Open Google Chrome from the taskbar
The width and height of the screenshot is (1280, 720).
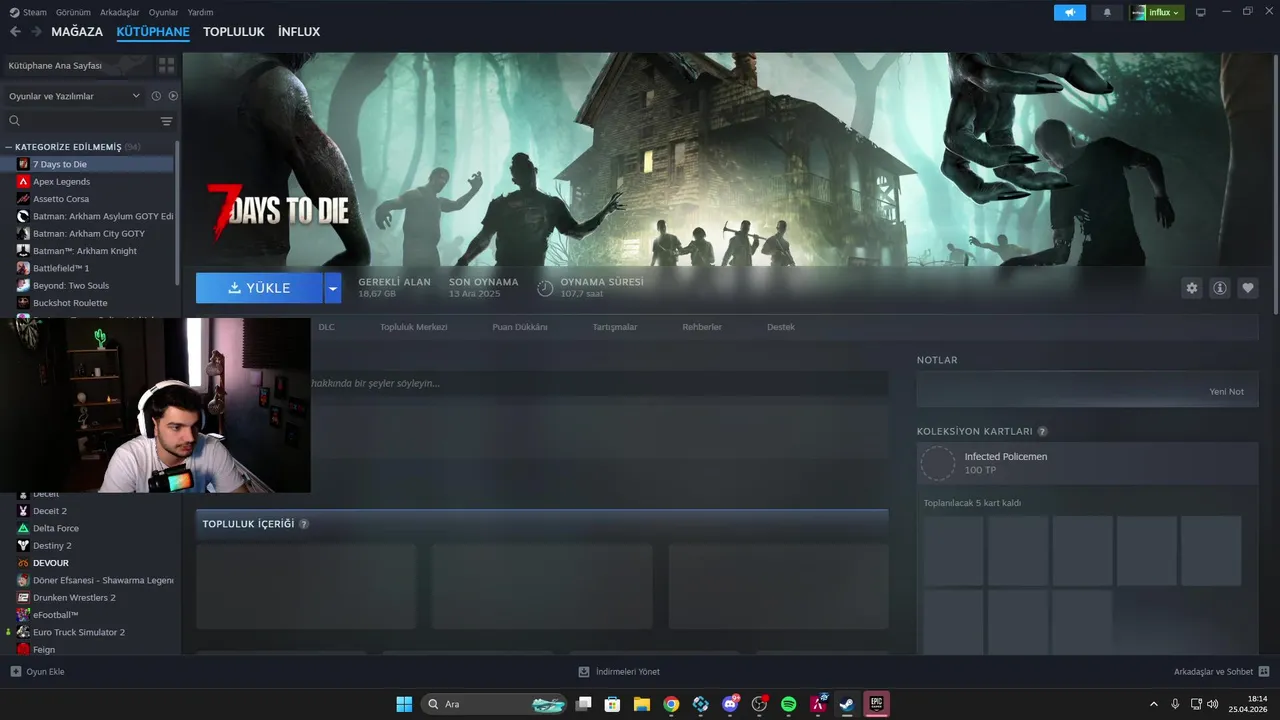pos(671,704)
